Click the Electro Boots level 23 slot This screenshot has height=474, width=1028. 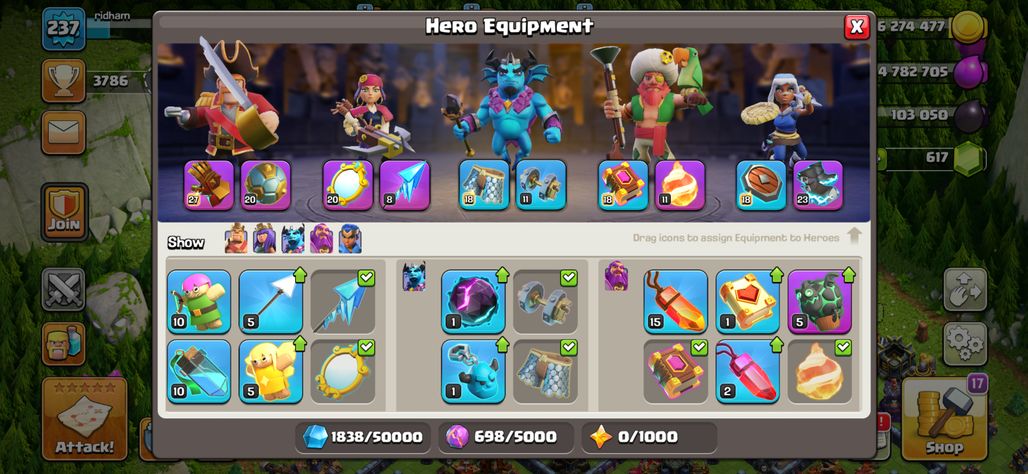click(x=818, y=185)
